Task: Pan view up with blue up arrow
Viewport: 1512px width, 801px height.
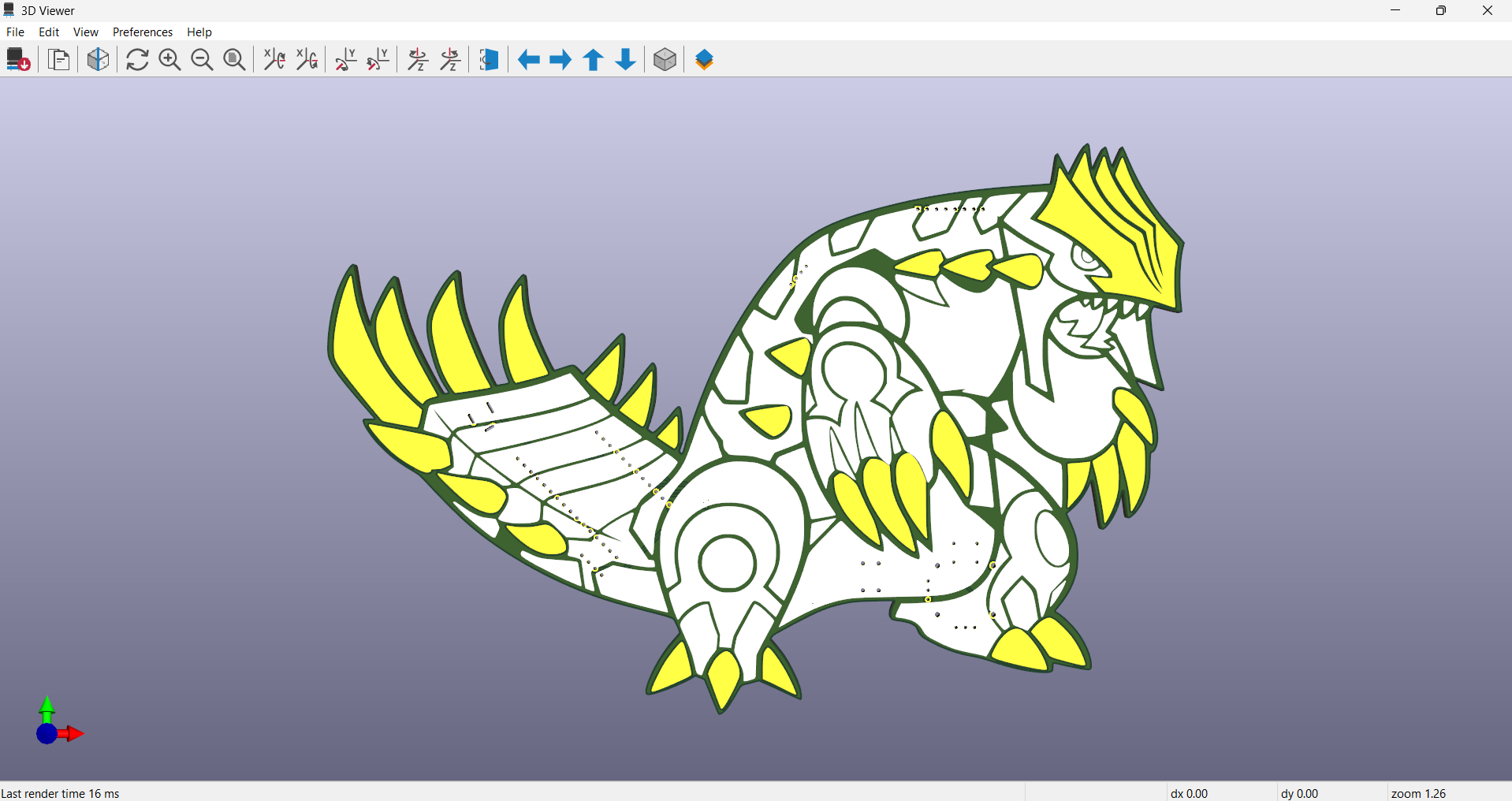Action: click(594, 60)
